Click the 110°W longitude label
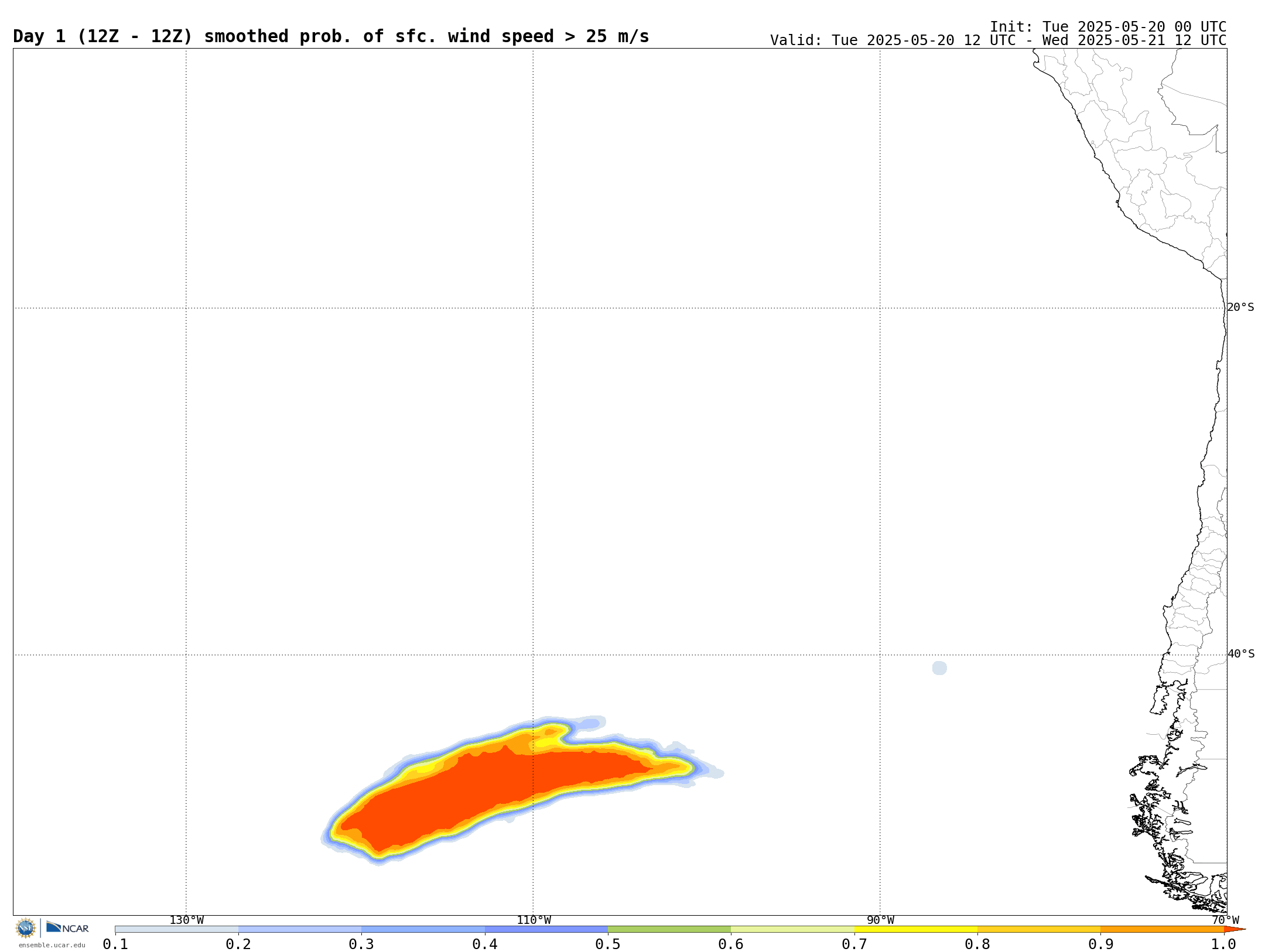Viewport: 1265px width, 952px height. [x=534, y=920]
